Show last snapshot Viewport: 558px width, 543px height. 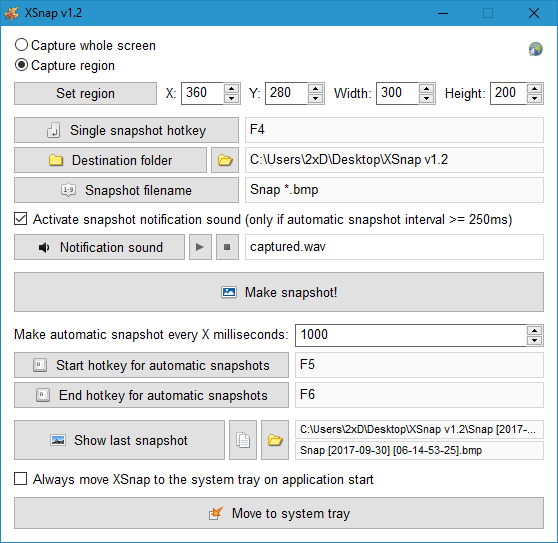coord(119,440)
